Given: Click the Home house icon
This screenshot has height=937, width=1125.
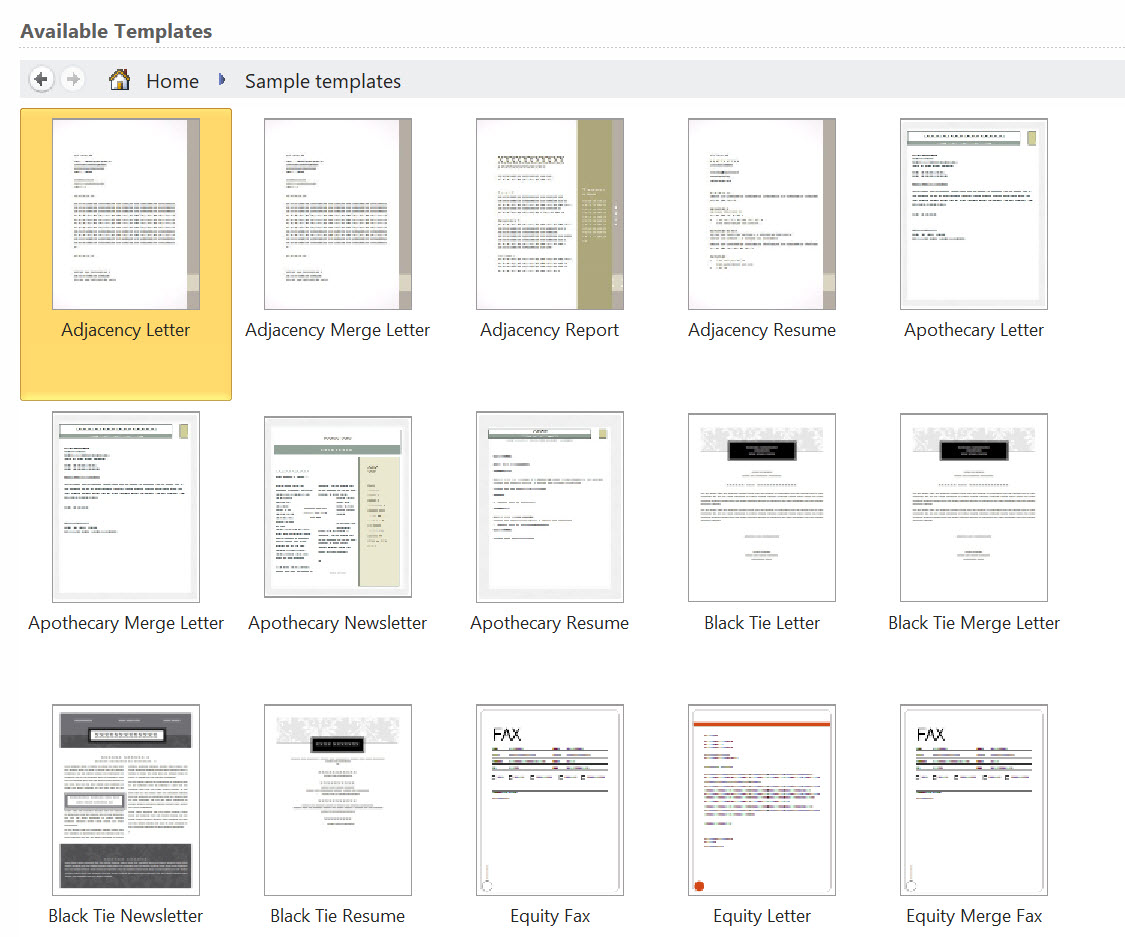Looking at the screenshot, I should [120, 81].
